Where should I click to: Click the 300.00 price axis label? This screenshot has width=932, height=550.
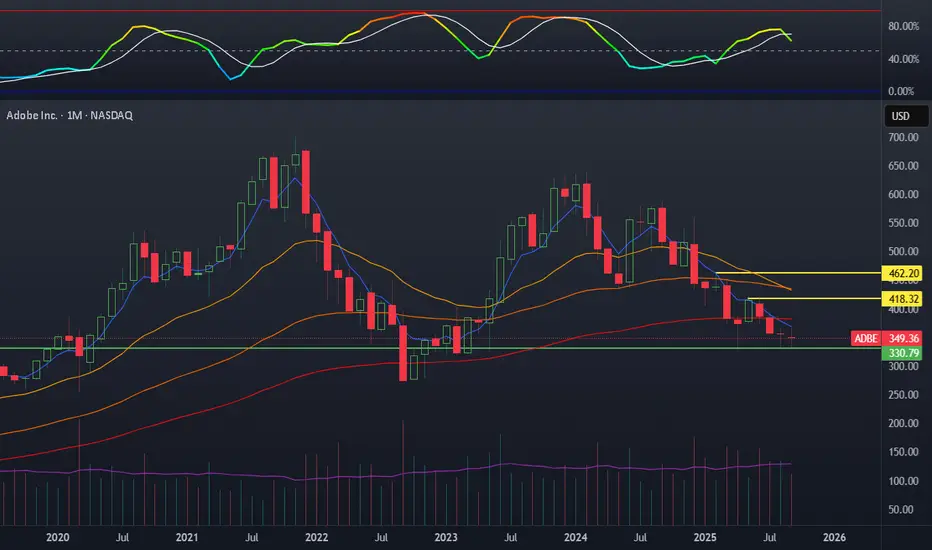coord(903,366)
